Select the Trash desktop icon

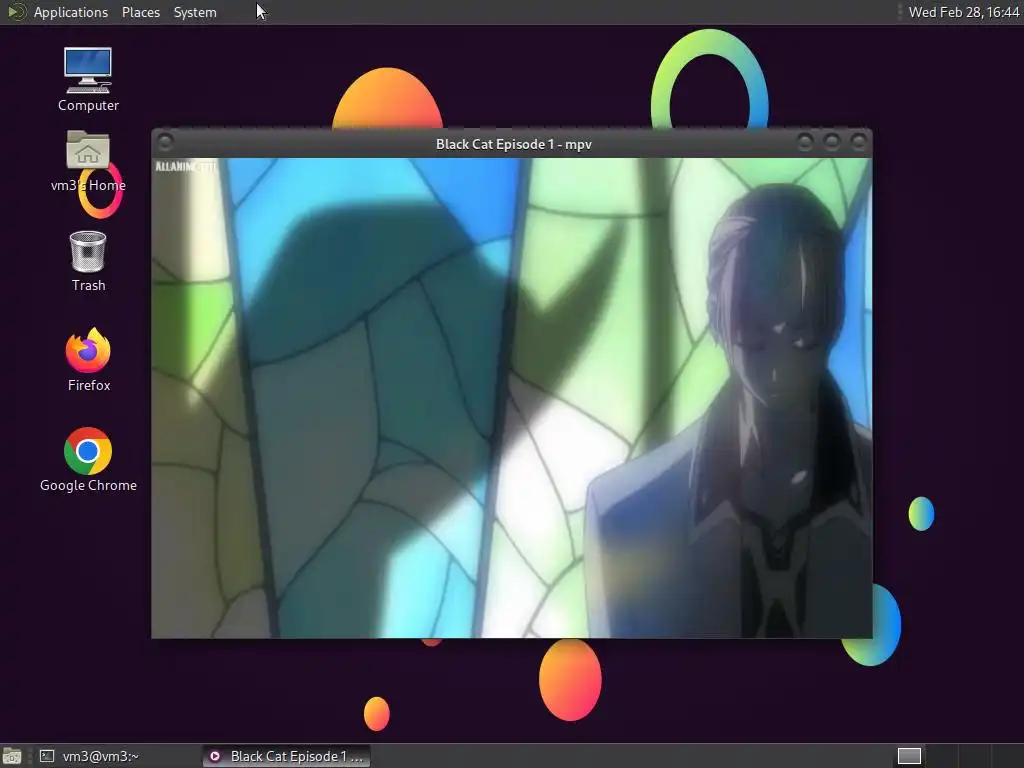pyautogui.click(x=88, y=261)
